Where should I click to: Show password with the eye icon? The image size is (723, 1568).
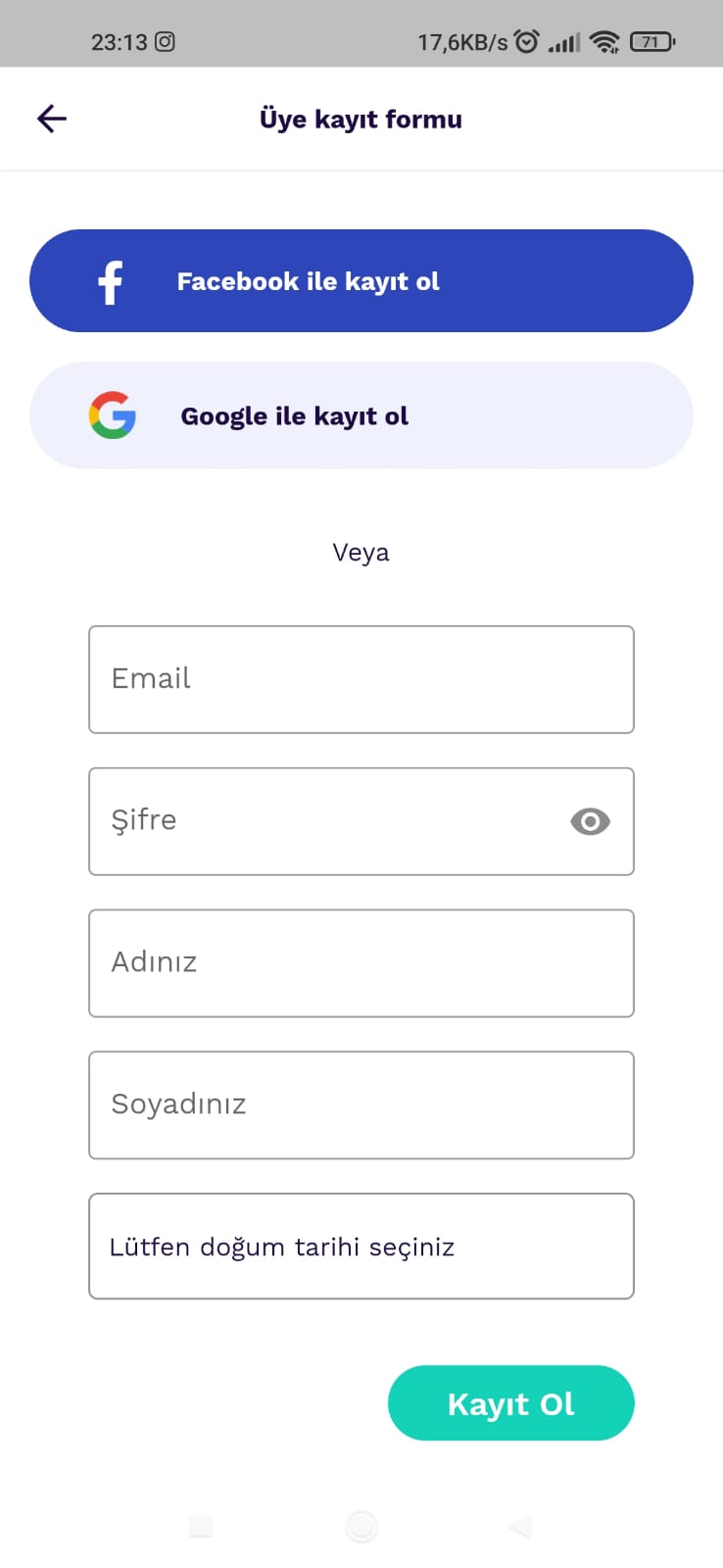590,821
